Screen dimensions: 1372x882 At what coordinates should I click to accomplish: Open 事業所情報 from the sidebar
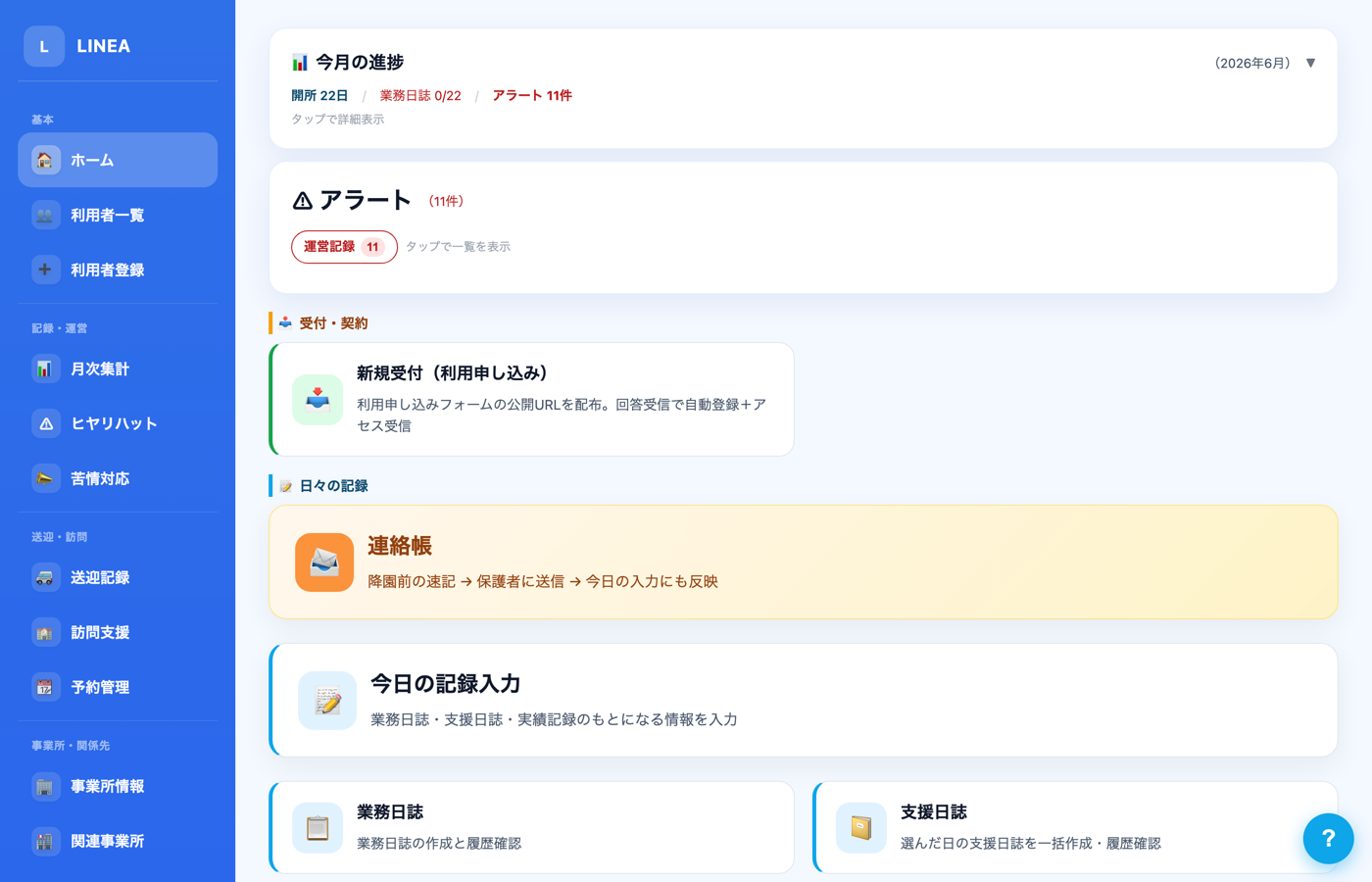(118, 786)
